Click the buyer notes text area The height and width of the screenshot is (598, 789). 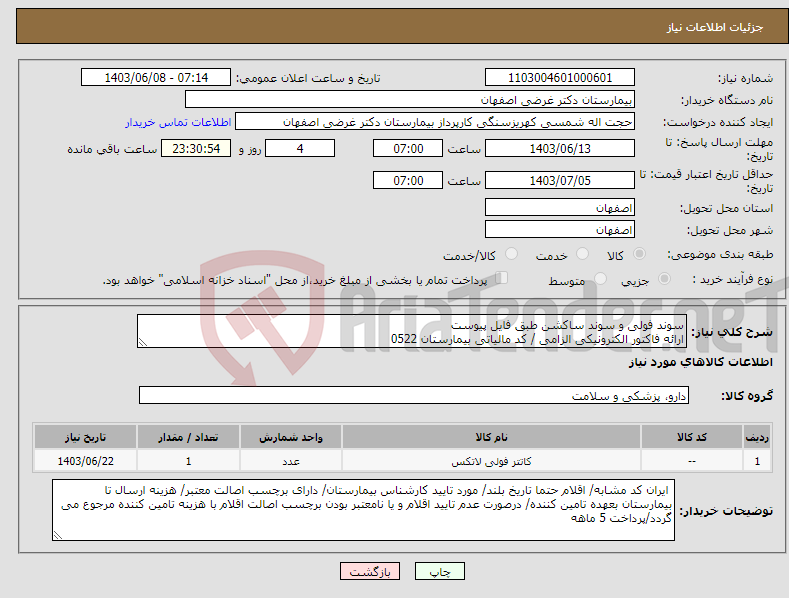pyautogui.click(x=363, y=510)
